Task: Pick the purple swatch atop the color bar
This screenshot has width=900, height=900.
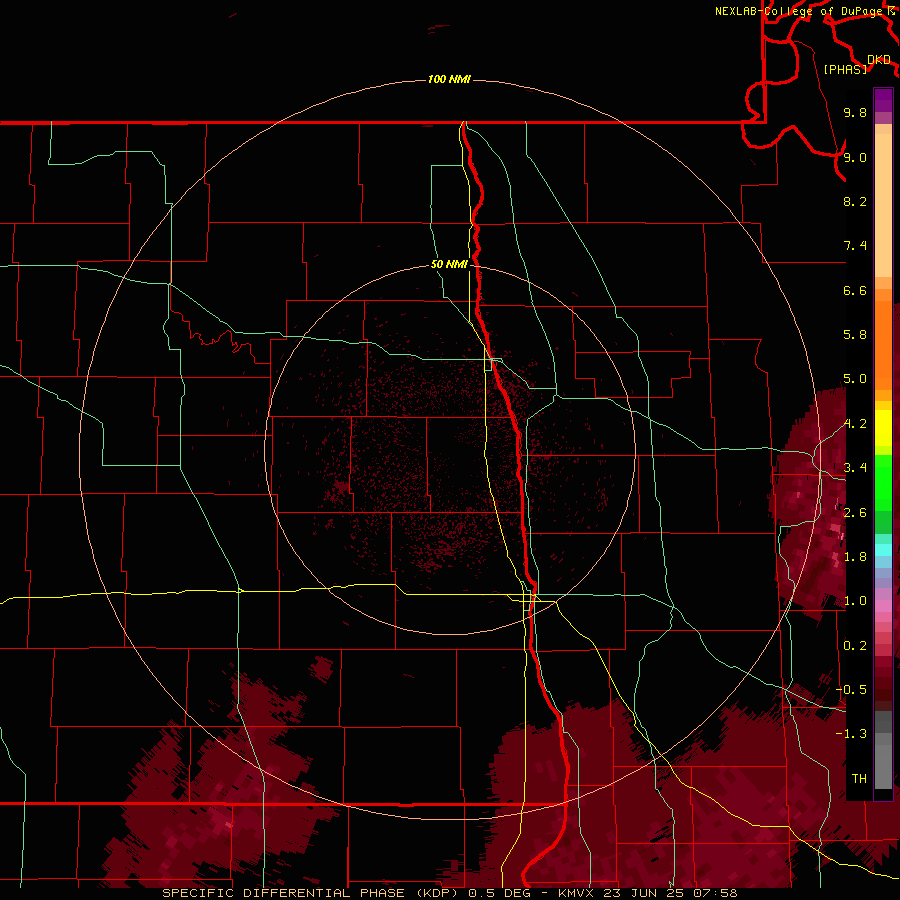Action: (883, 100)
